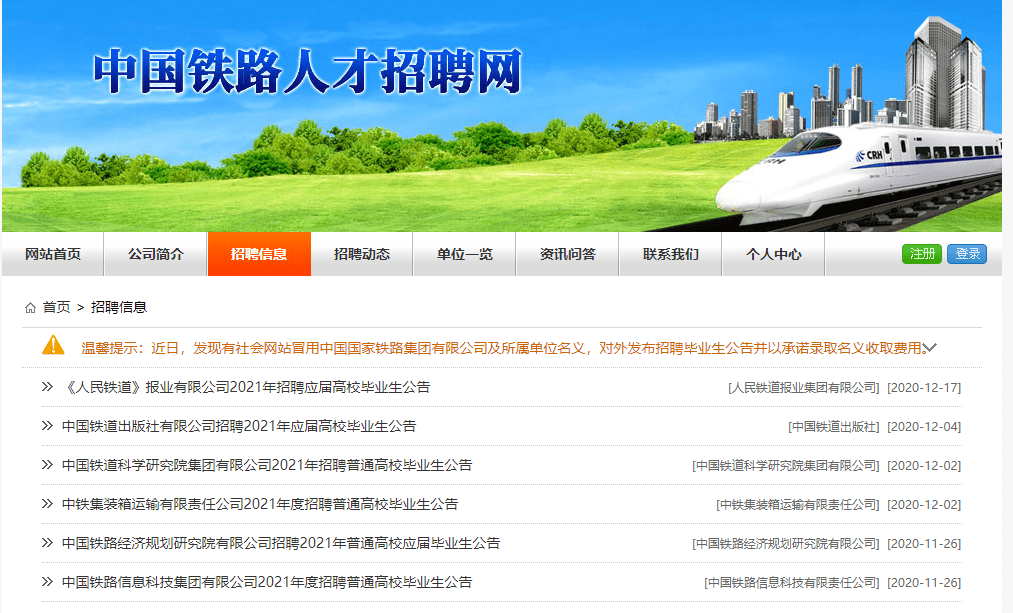Screen dimensions: 1013x613
Task: Expand the 温馨提示 notice chevron
Action: tap(930, 348)
